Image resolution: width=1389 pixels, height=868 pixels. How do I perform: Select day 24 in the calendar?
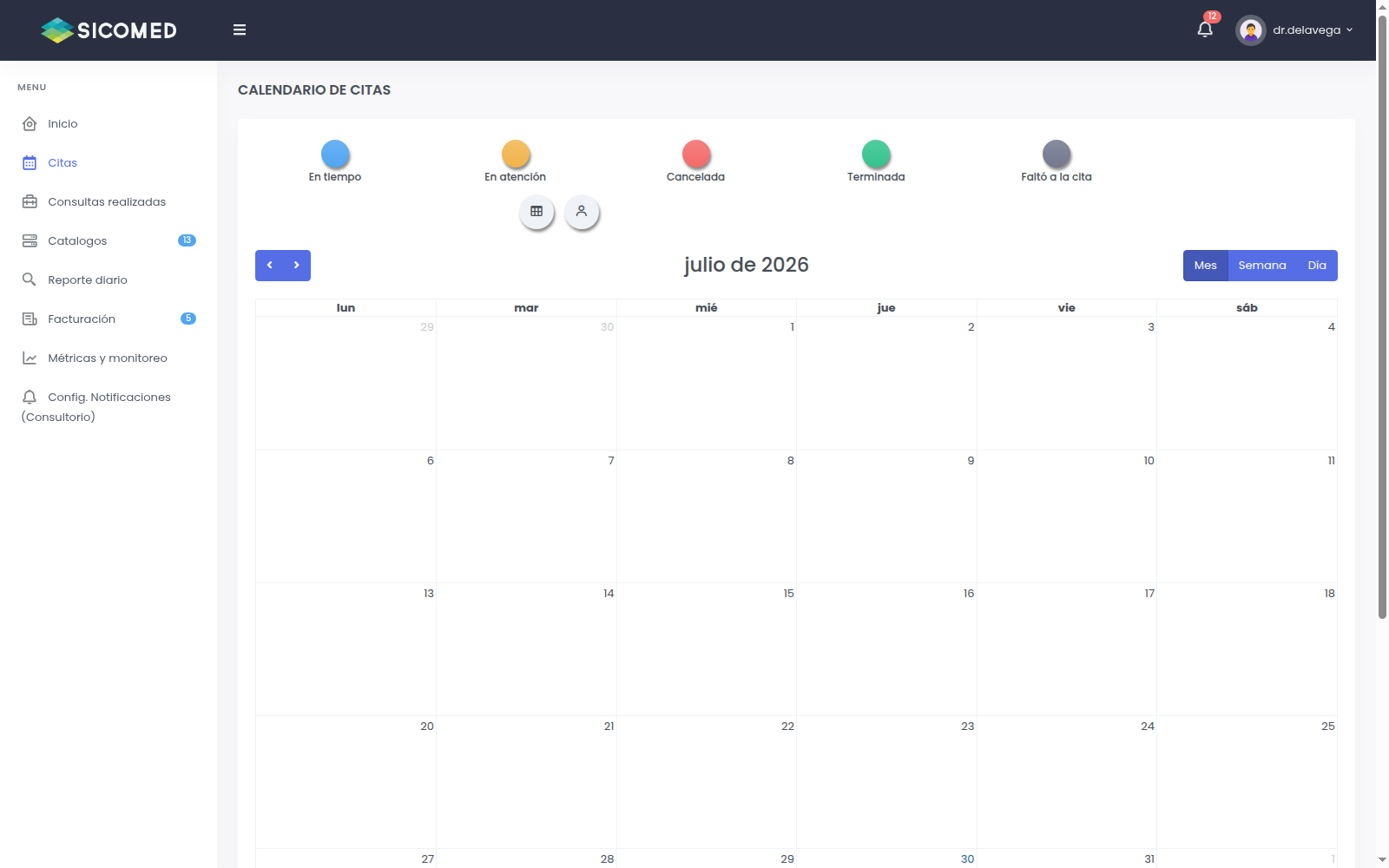pos(1067,782)
